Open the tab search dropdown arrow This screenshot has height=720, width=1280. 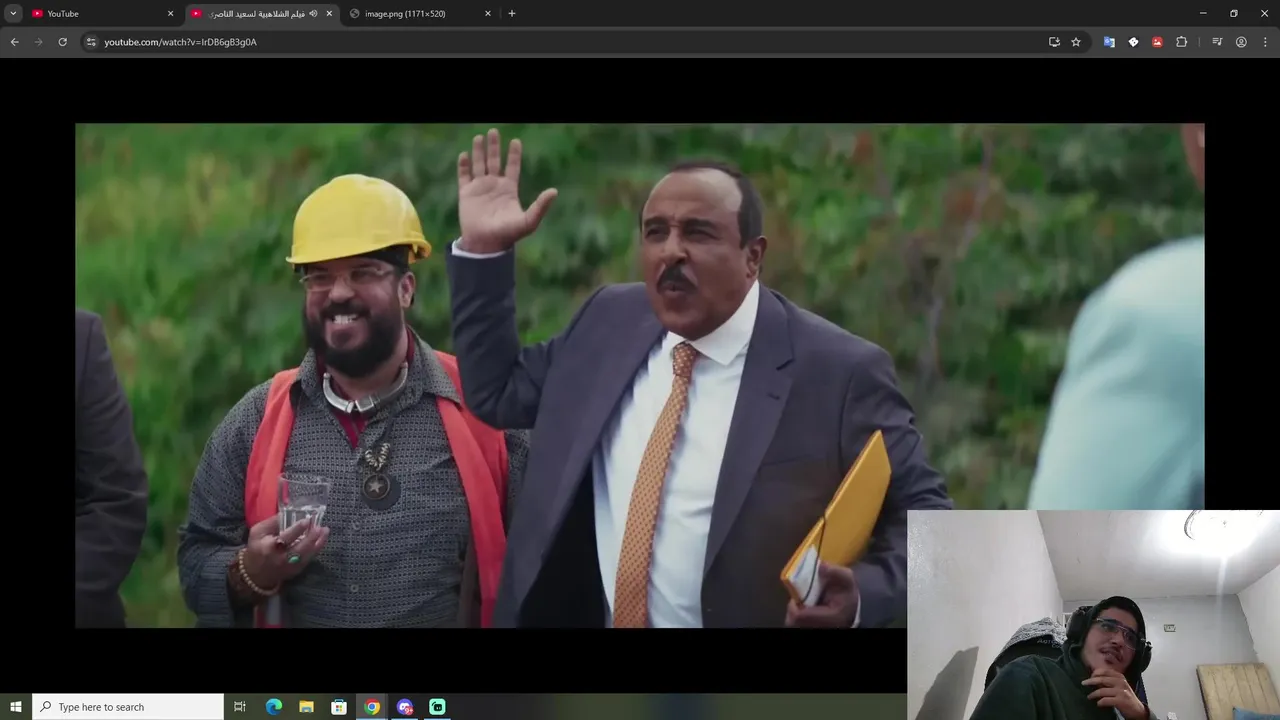(x=13, y=13)
